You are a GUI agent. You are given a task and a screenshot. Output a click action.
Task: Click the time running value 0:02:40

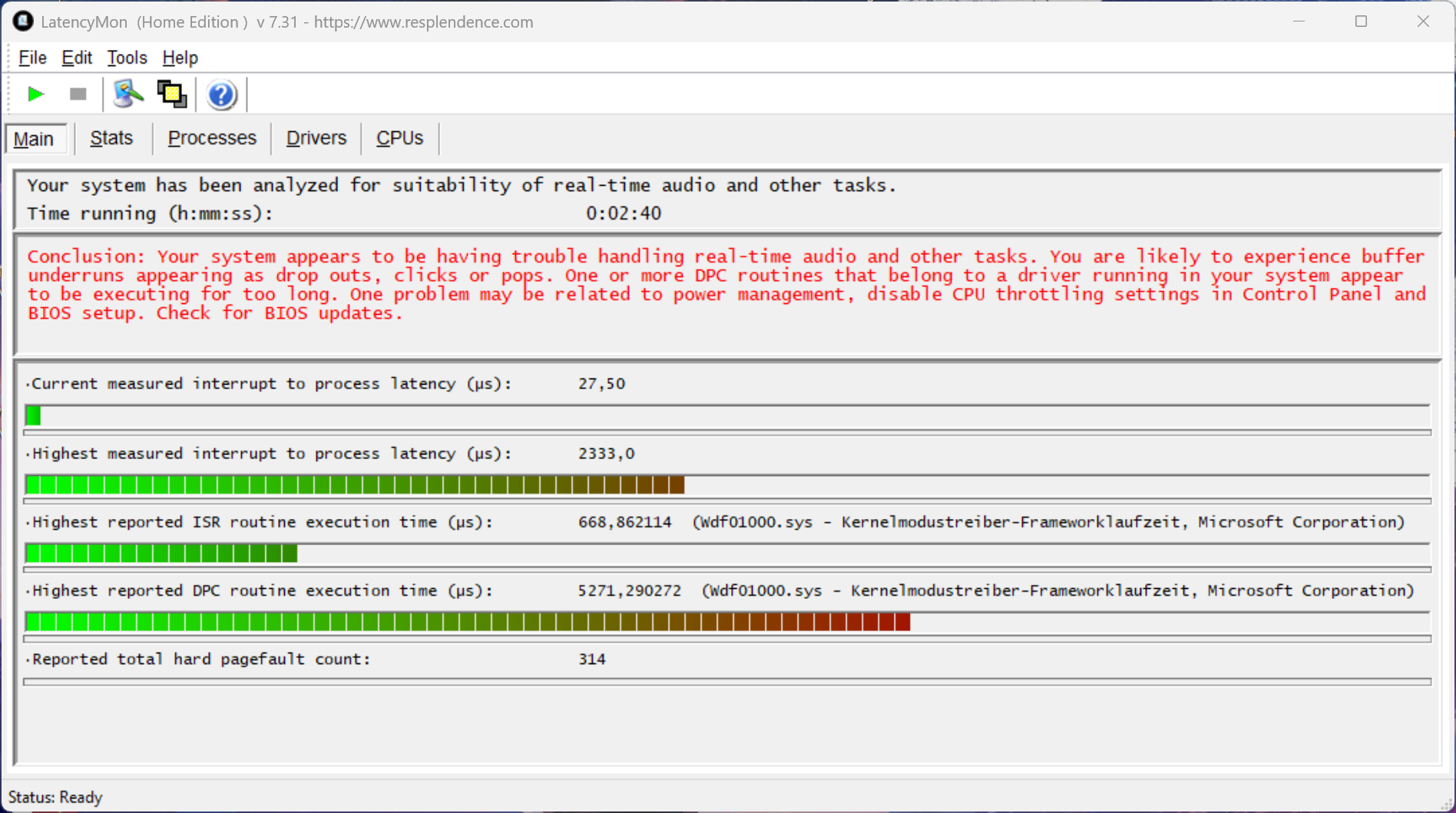tap(624, 213)
